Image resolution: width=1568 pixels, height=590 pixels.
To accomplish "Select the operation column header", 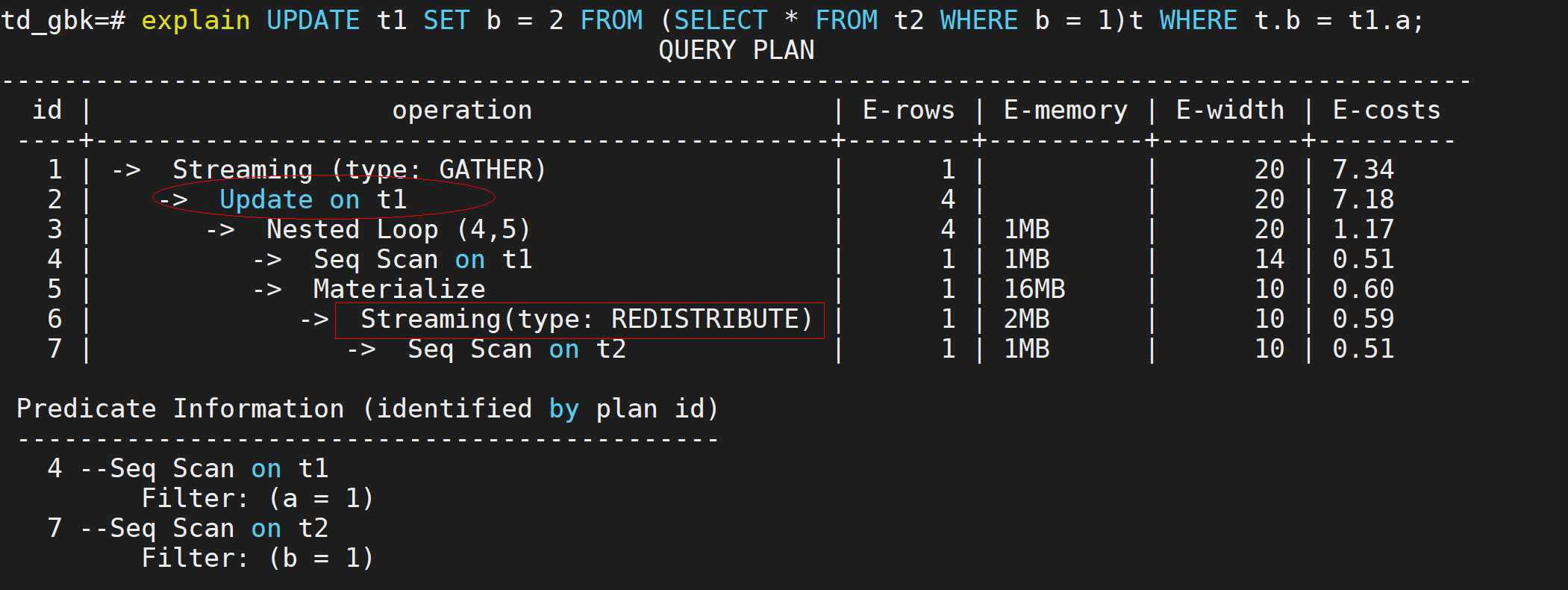I will [x=462, y=111].
